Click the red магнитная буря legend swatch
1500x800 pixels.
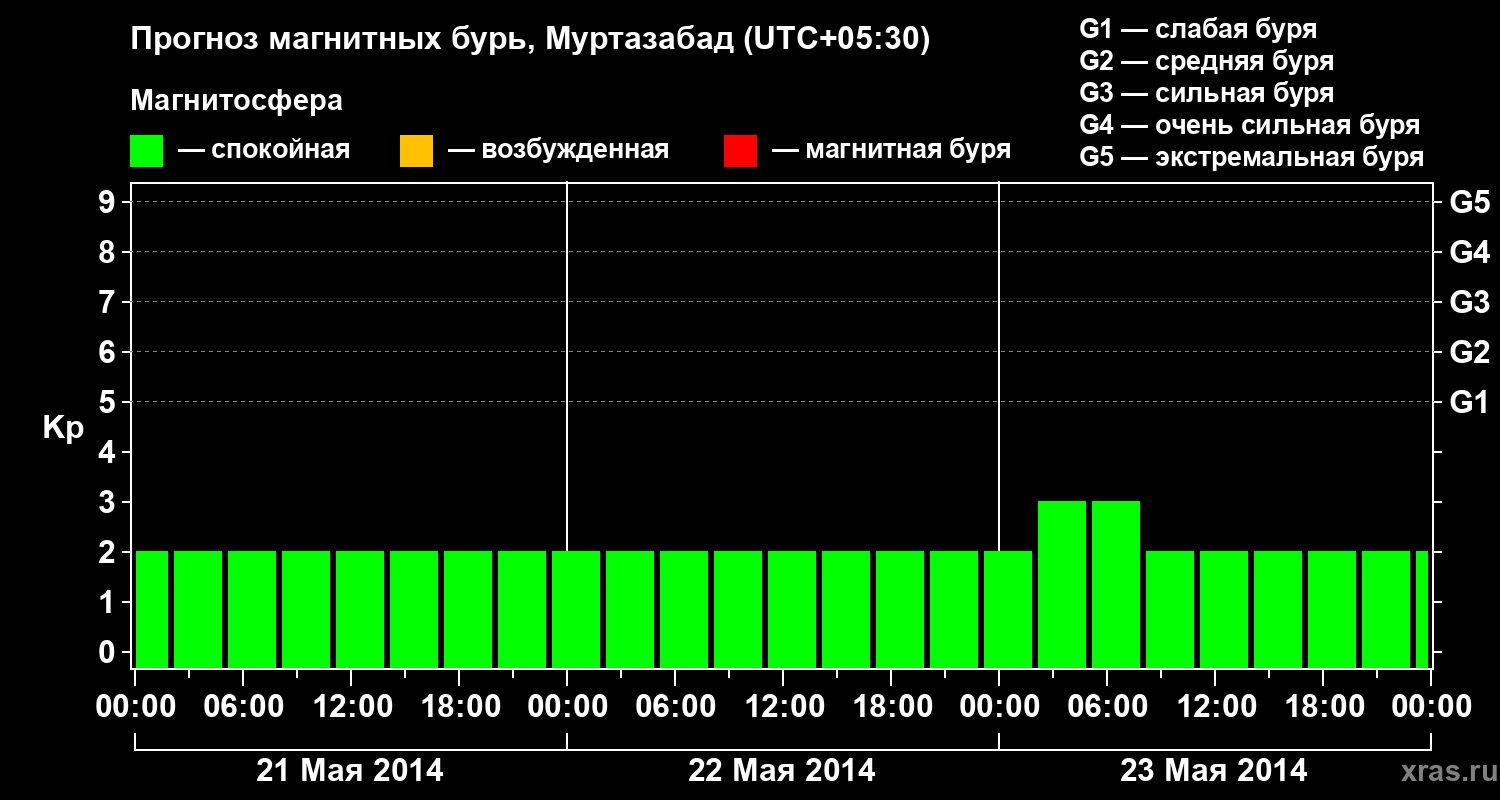coord(740,151)
